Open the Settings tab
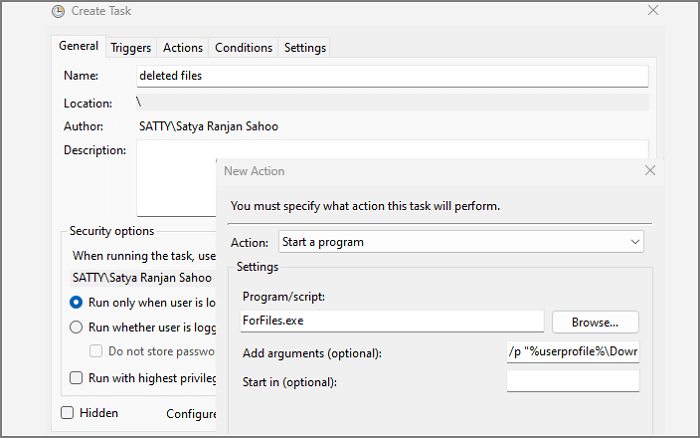The width and height of the screenshot is (700, 438). [305, 48]
